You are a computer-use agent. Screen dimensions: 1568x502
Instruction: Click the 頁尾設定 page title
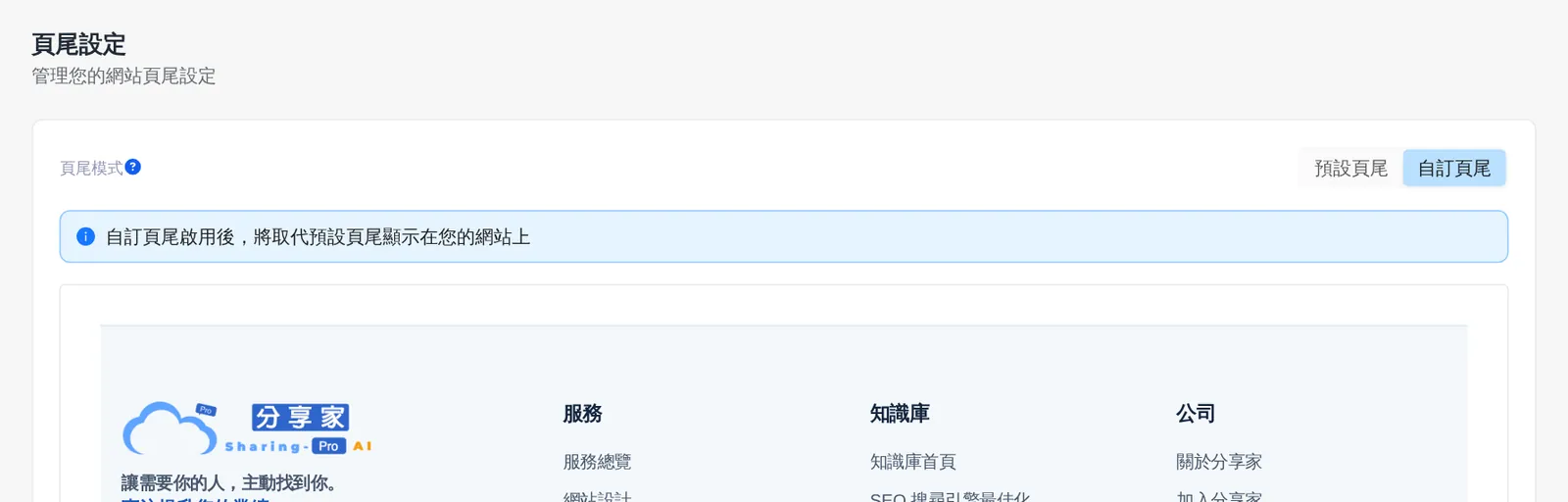point(78,44)
